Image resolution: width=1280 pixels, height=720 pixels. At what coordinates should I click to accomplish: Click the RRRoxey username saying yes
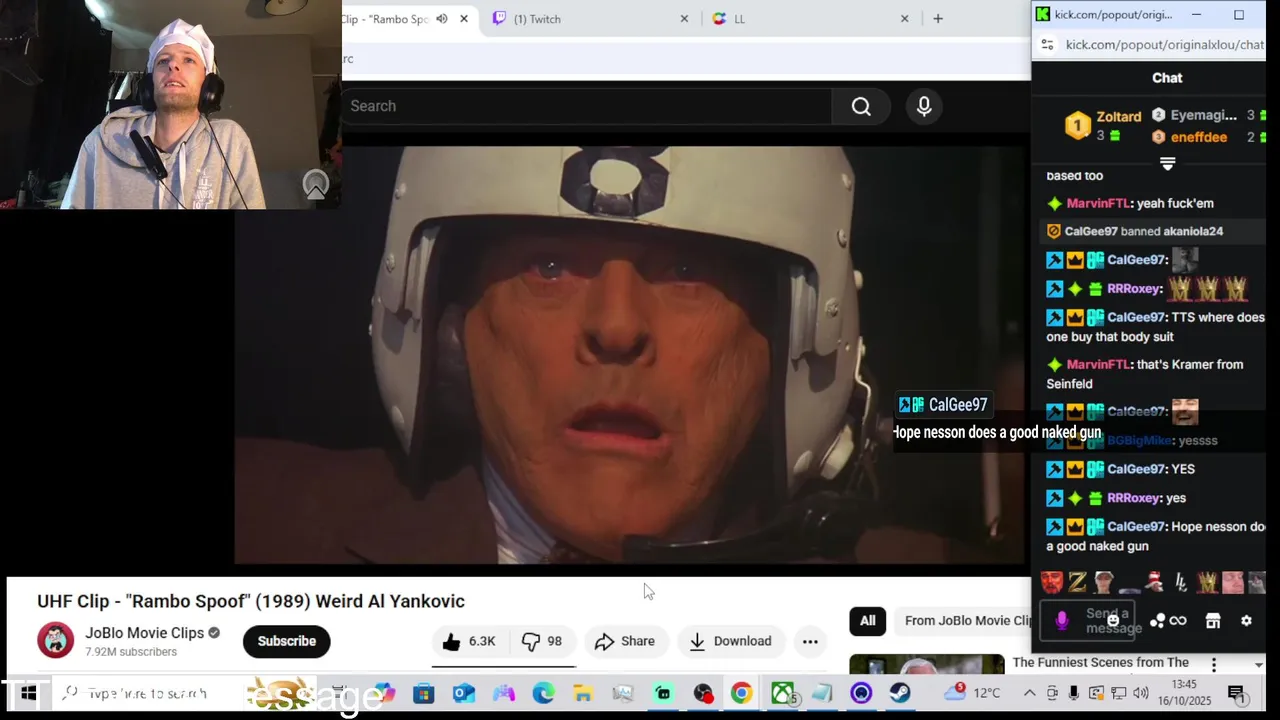tap(1134, 498)
